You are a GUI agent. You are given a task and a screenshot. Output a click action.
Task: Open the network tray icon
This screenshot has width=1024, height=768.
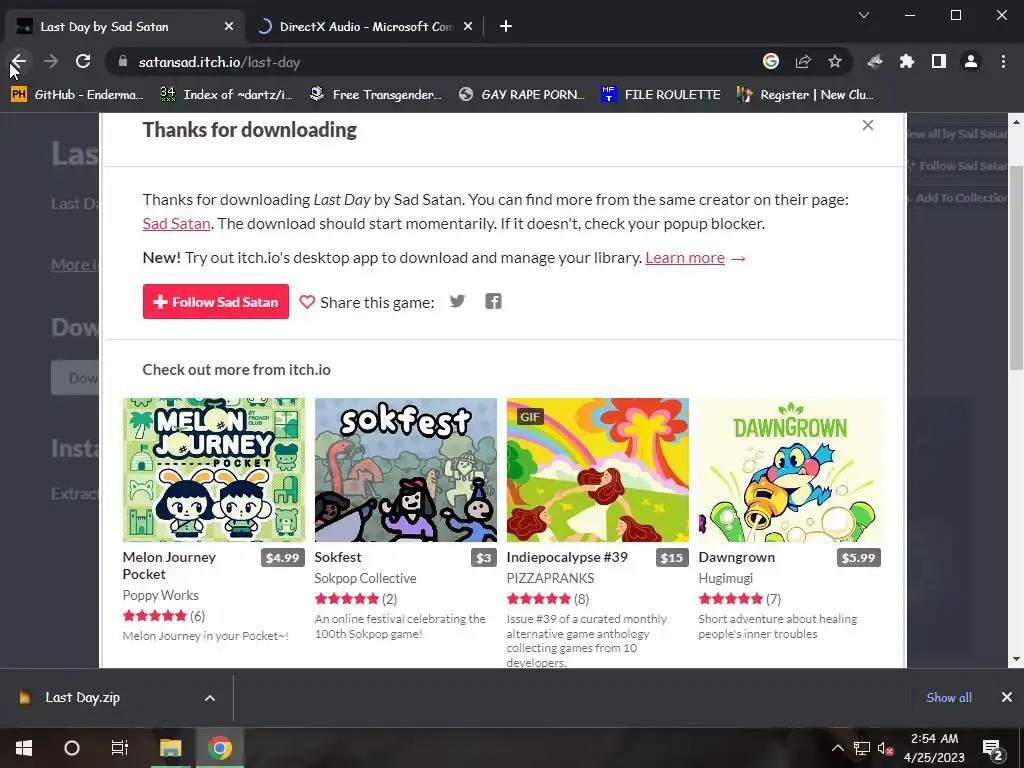tap(861, 748)
